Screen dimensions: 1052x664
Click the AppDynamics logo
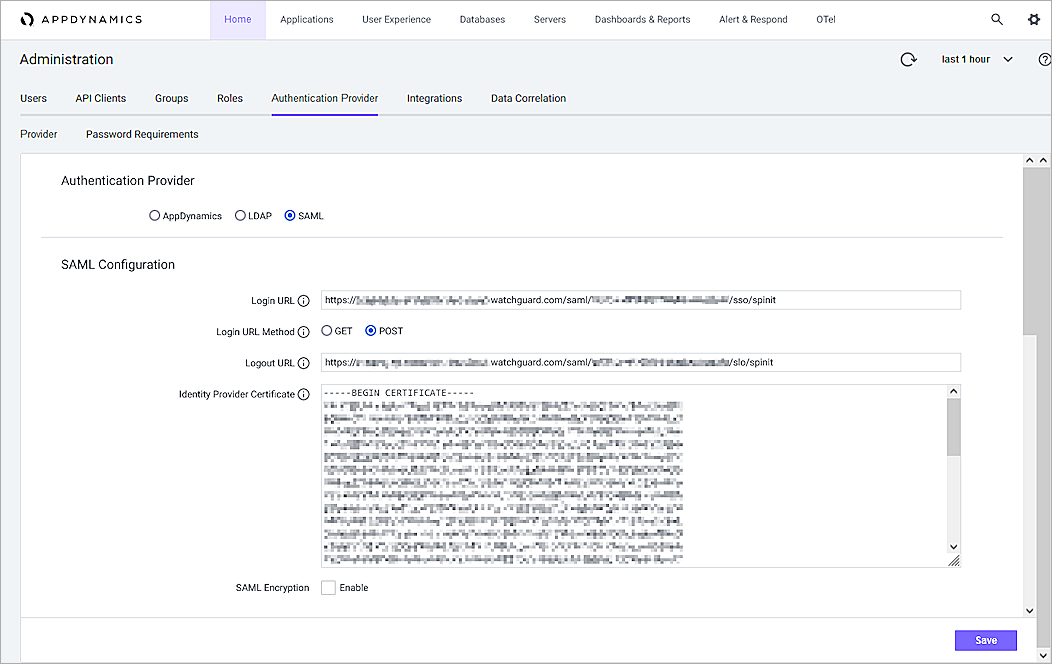click(x=81, y=18)
